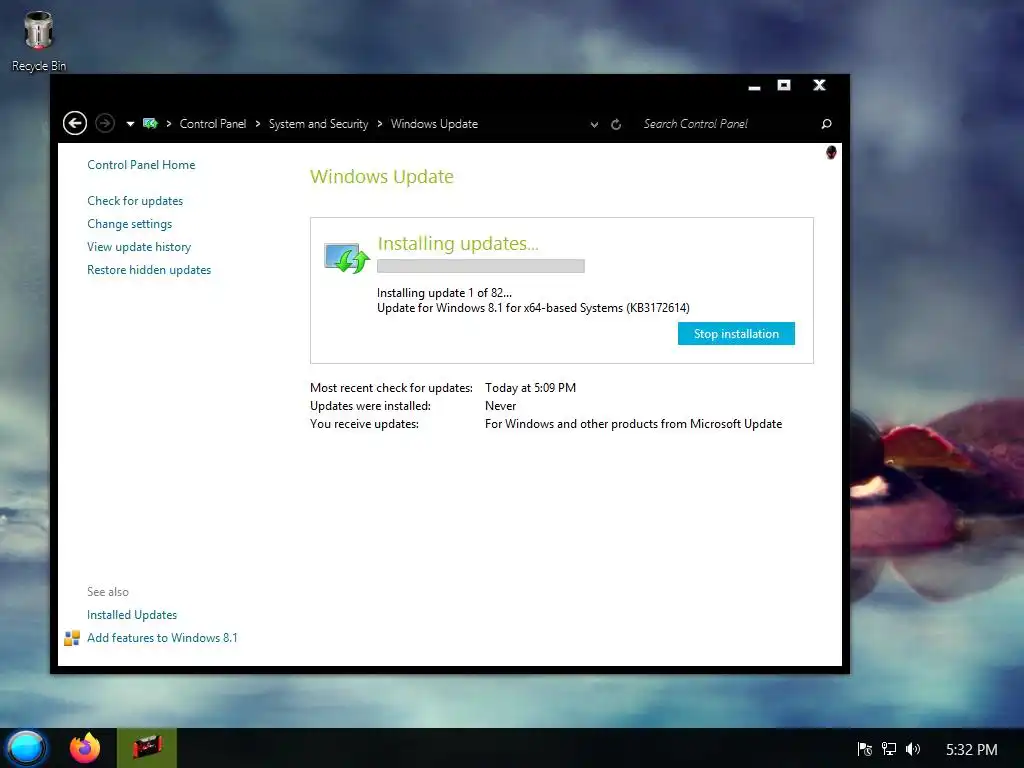The height and width of the screenshot is (768, 1024).
Task: Click Restore hidden updates
Action: pos(149,270)
